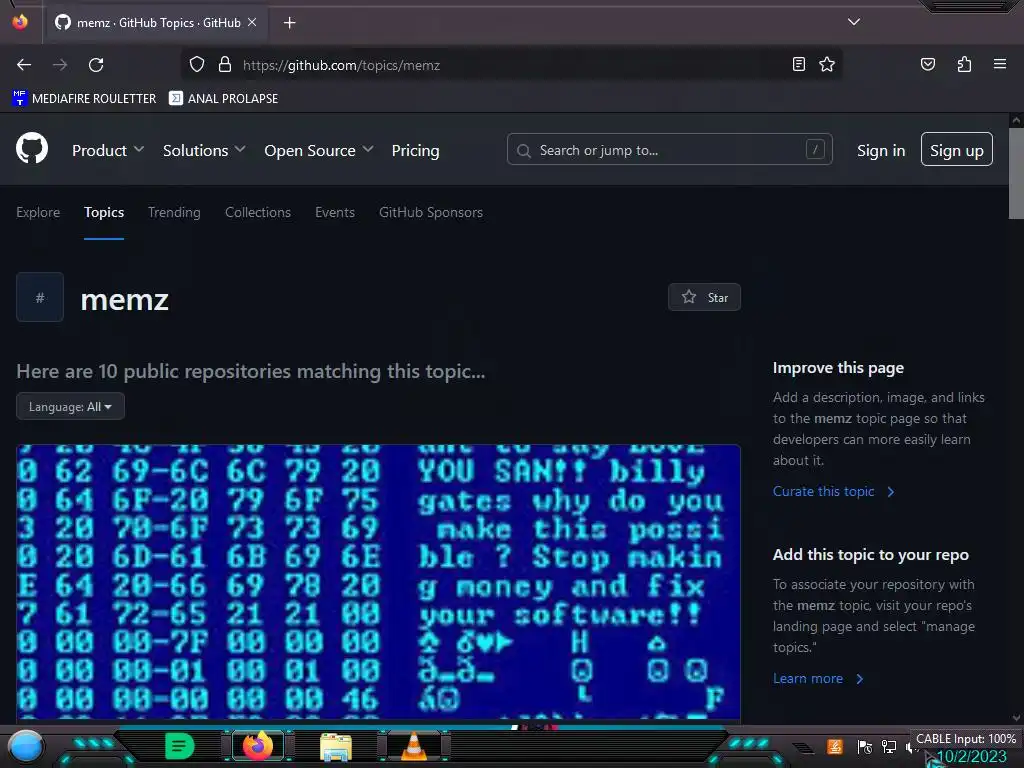Click the site security padlock icon
Screen dimensions: 1024x768
click(x=225, y=65)
